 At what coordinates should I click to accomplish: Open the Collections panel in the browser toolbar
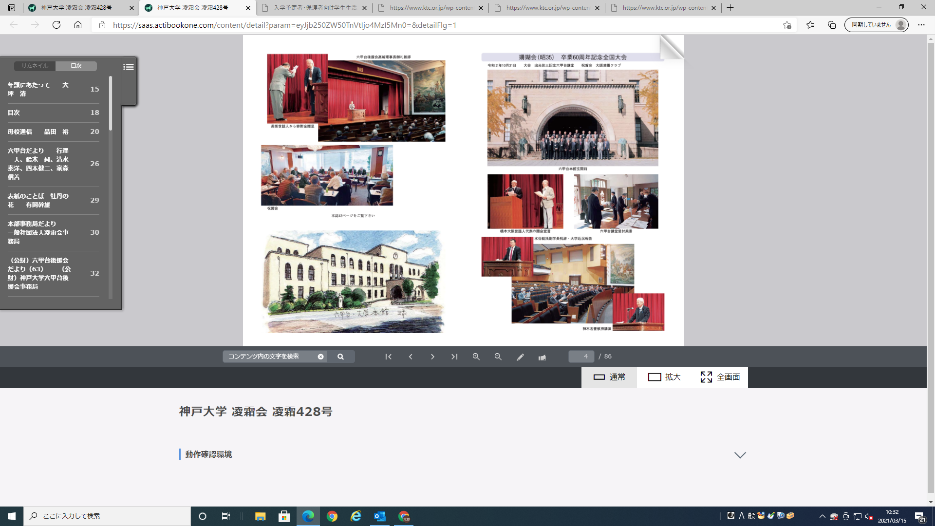coord(832,25)
